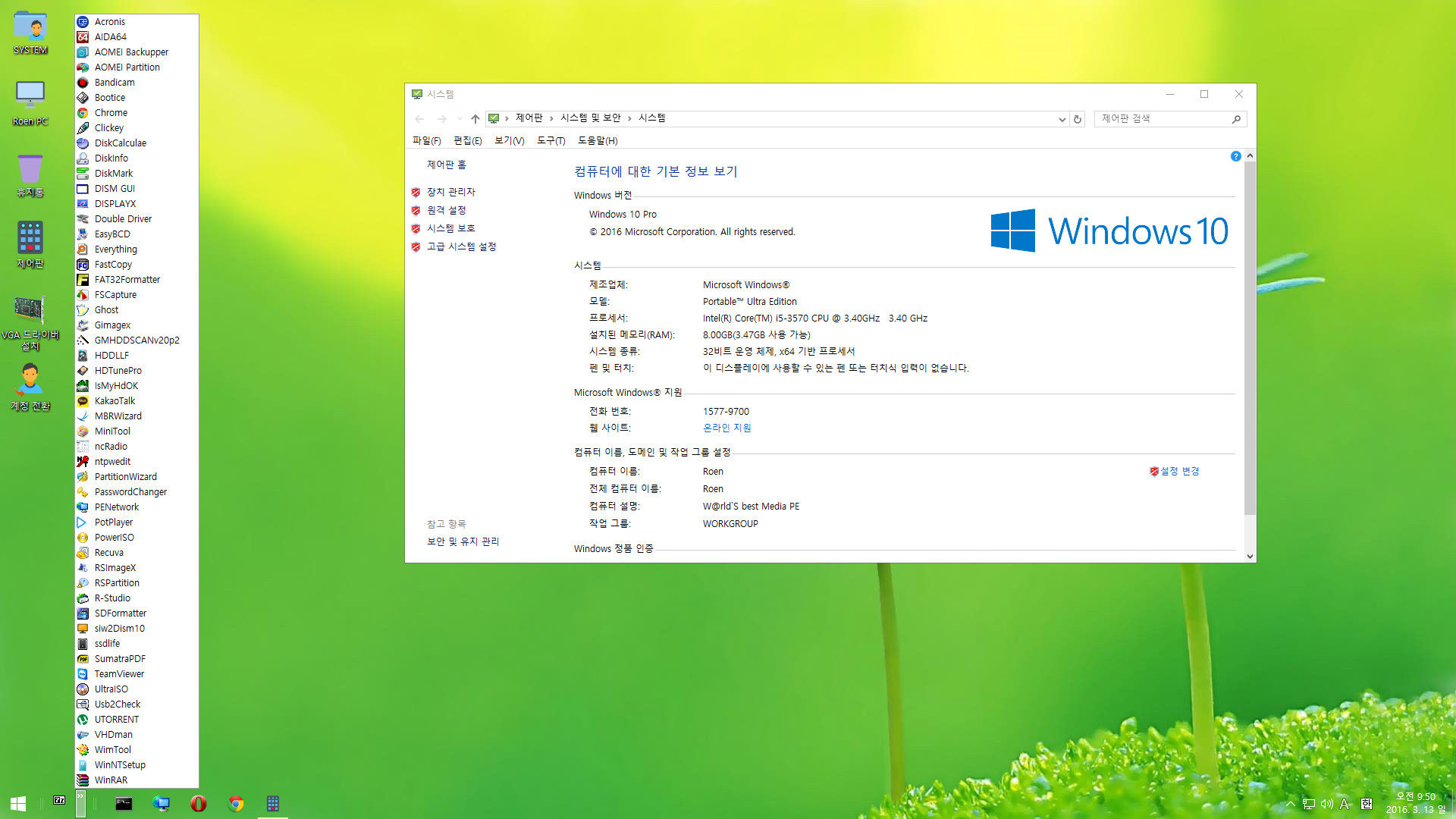Launch KakaoTalk from the program list
The height and width of the screenshot is (819, 1456).
point(136,401)
